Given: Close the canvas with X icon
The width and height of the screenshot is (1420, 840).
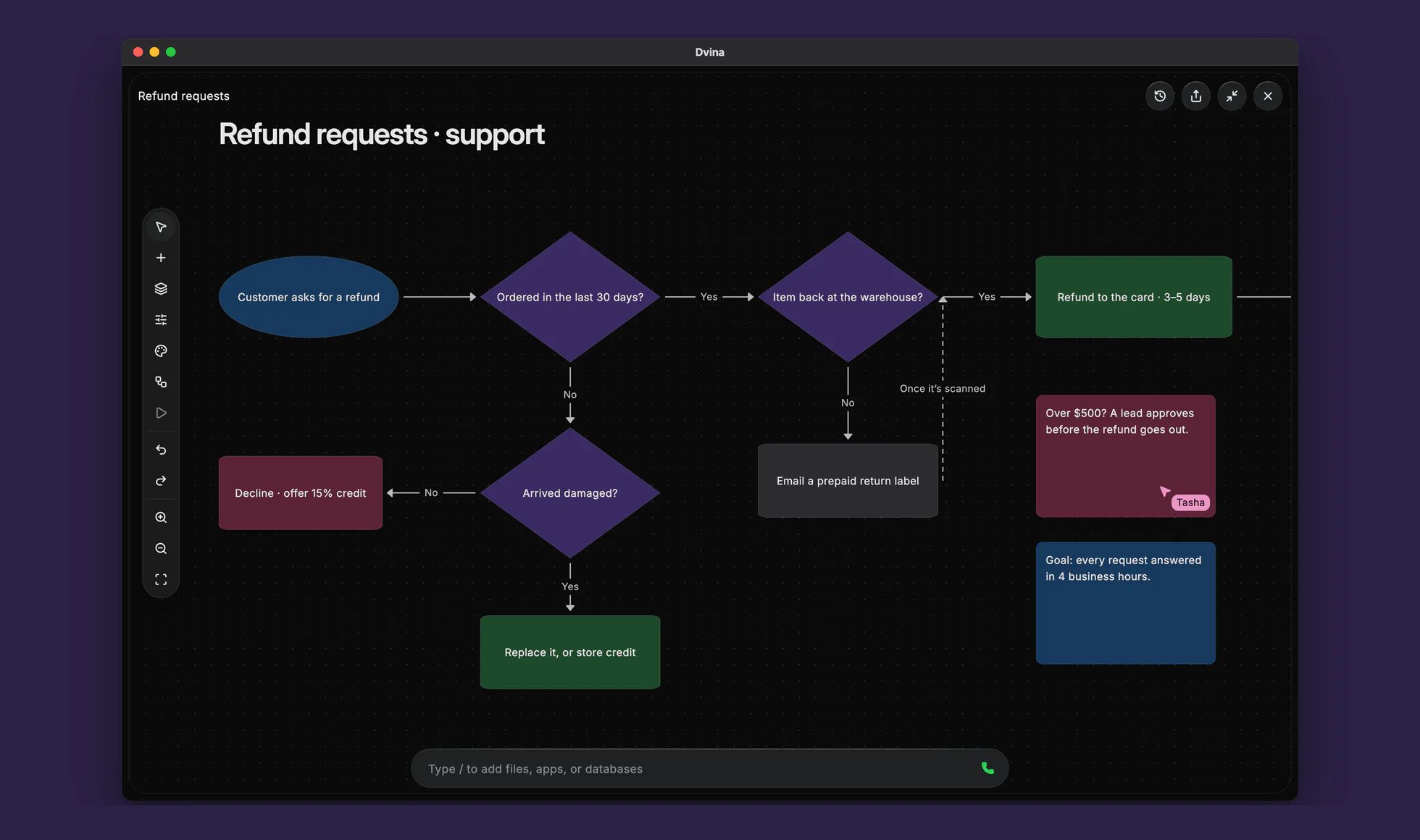Looking at the screenshot, I should coord(1268,96).
